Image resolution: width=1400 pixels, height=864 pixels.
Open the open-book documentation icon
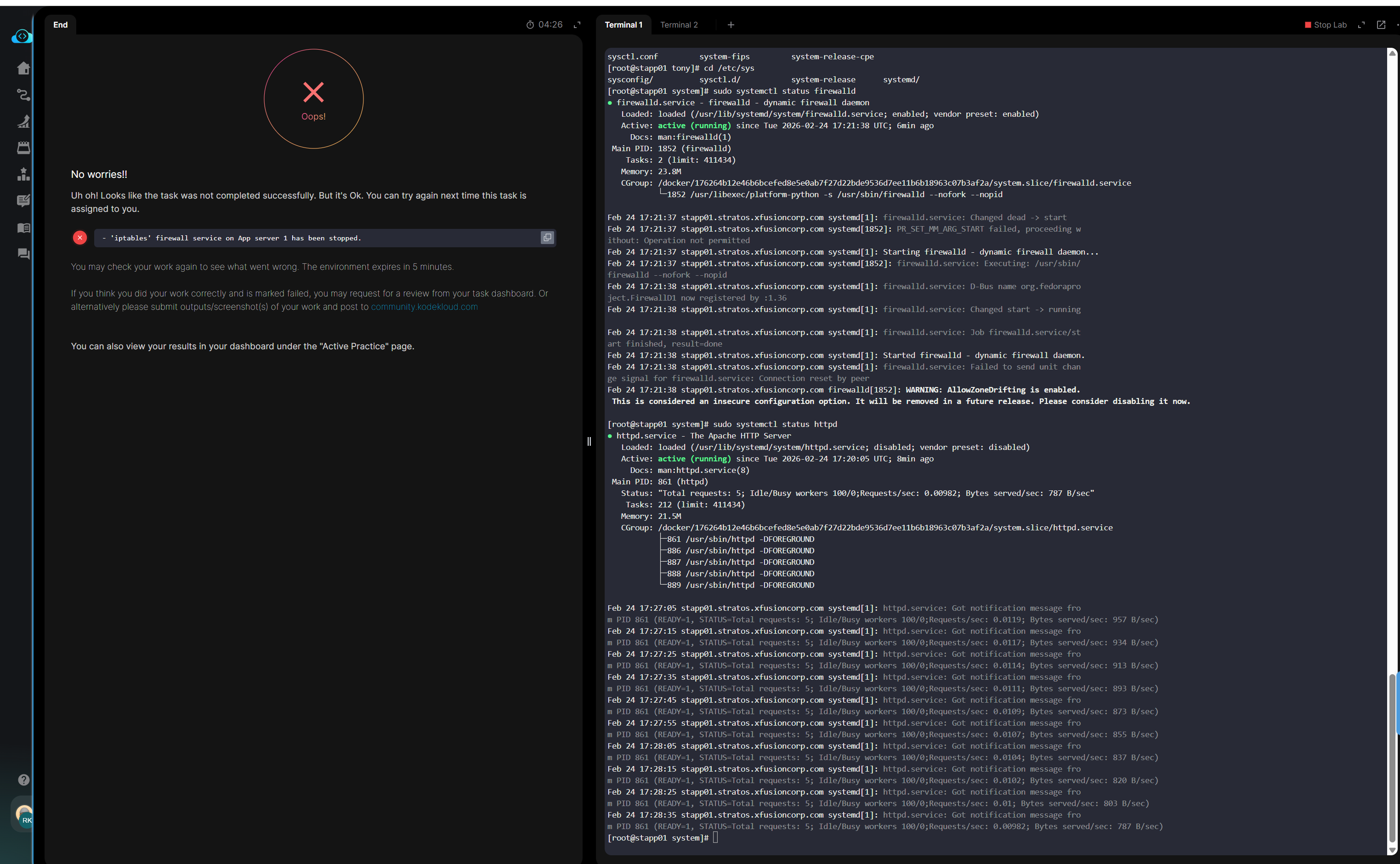23,227
